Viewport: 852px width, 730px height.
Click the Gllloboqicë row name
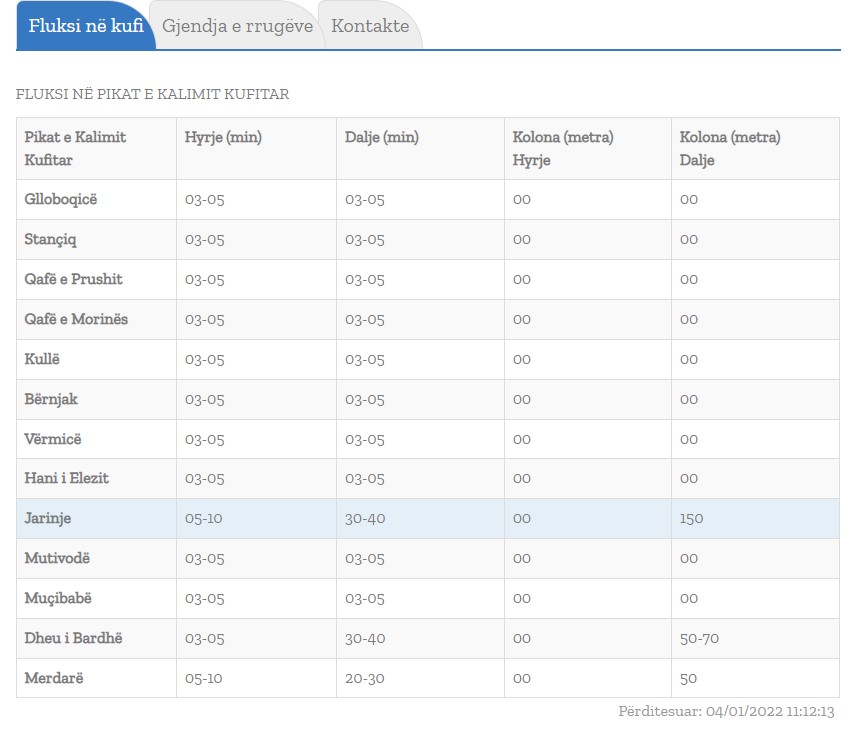(x=61, y=199)
